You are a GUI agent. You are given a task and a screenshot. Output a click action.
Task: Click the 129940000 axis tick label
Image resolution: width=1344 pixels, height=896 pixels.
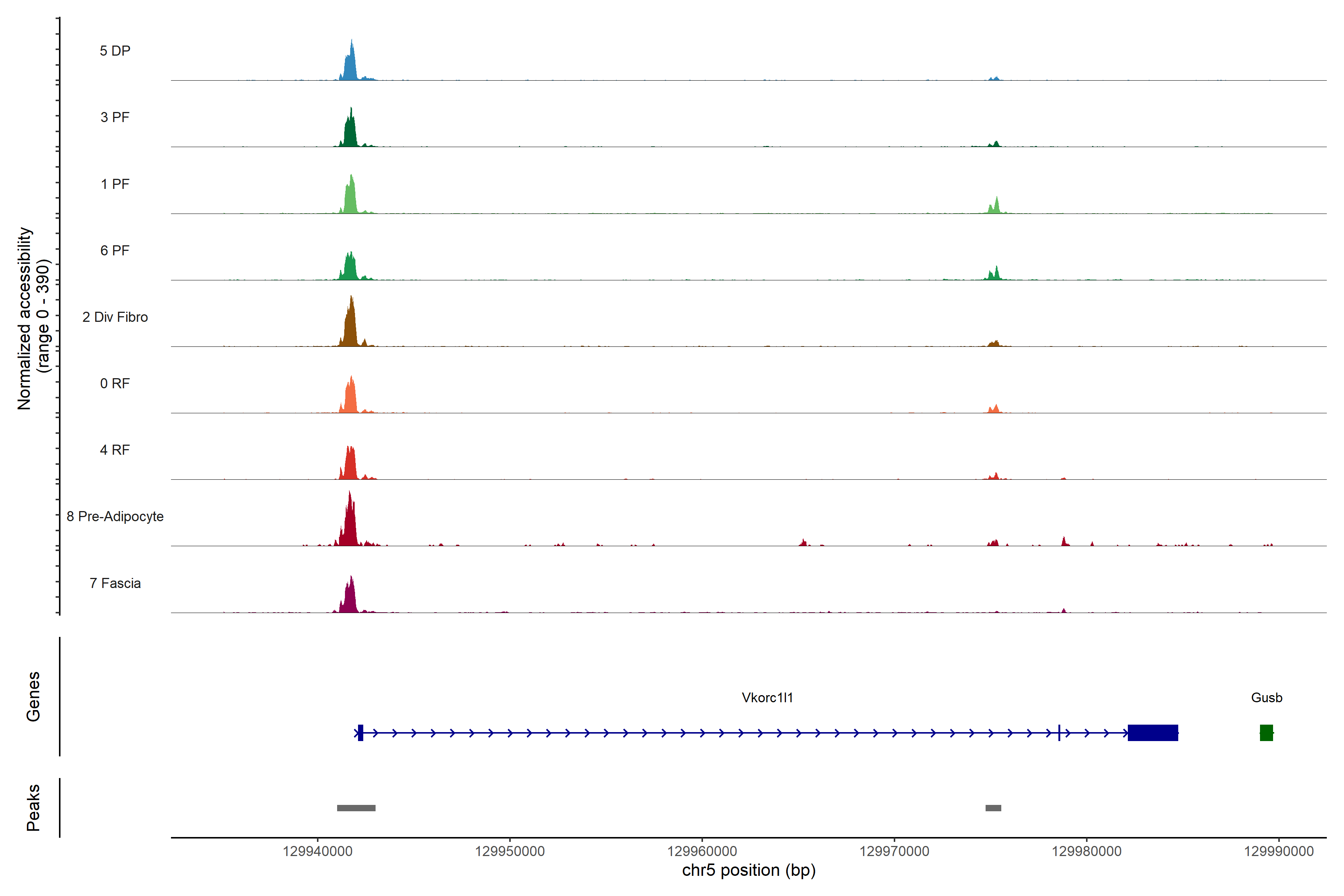(x=317, y=852)
